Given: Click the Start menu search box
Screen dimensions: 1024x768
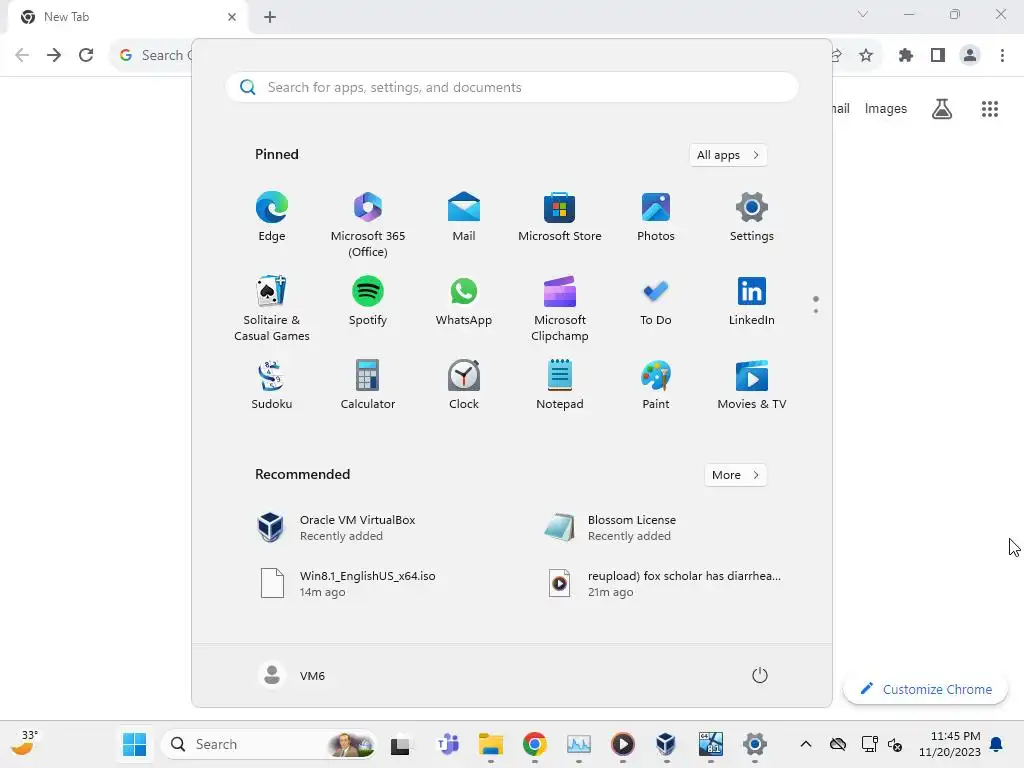Looking at the screenshot, I should (512, 87).
